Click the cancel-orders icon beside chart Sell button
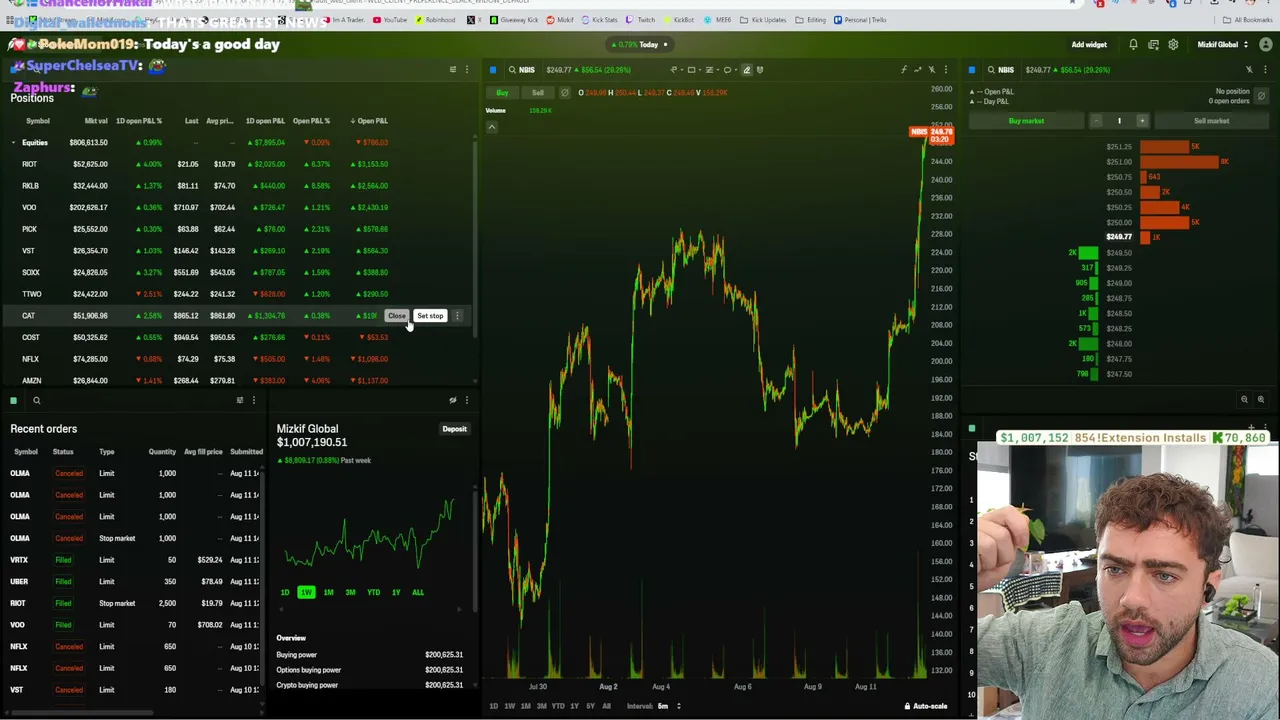 click(564, 93)
